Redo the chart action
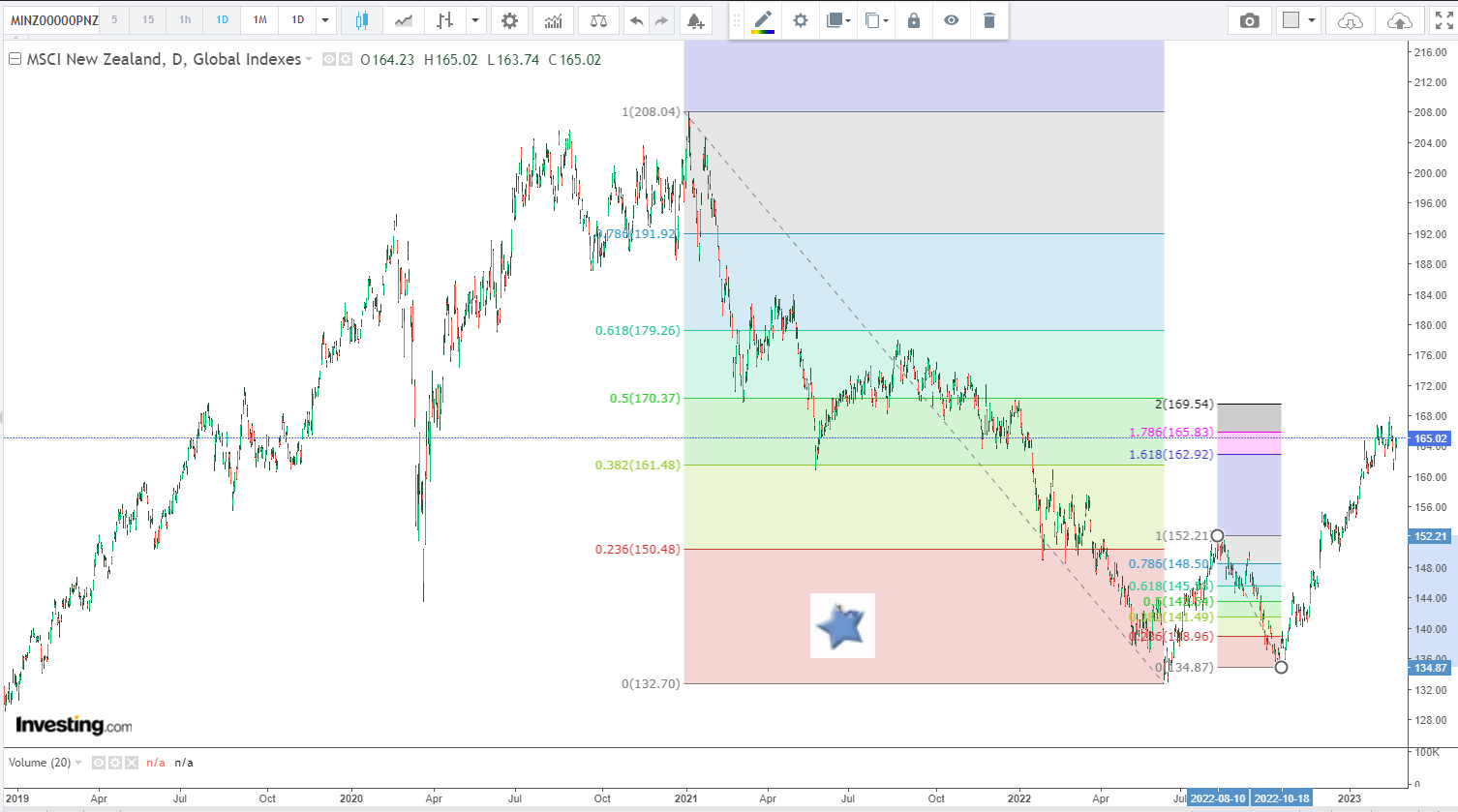The width and height of the screenshot is (1458, 812). tap(661, 20)
